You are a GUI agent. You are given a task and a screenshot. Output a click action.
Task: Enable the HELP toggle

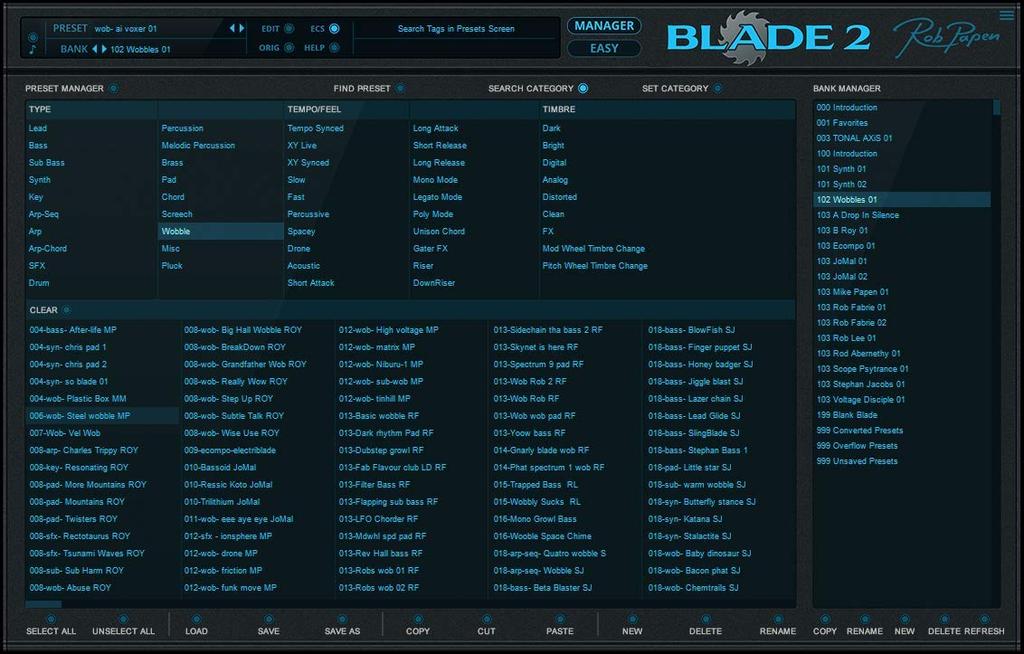[x=334, y=48]
